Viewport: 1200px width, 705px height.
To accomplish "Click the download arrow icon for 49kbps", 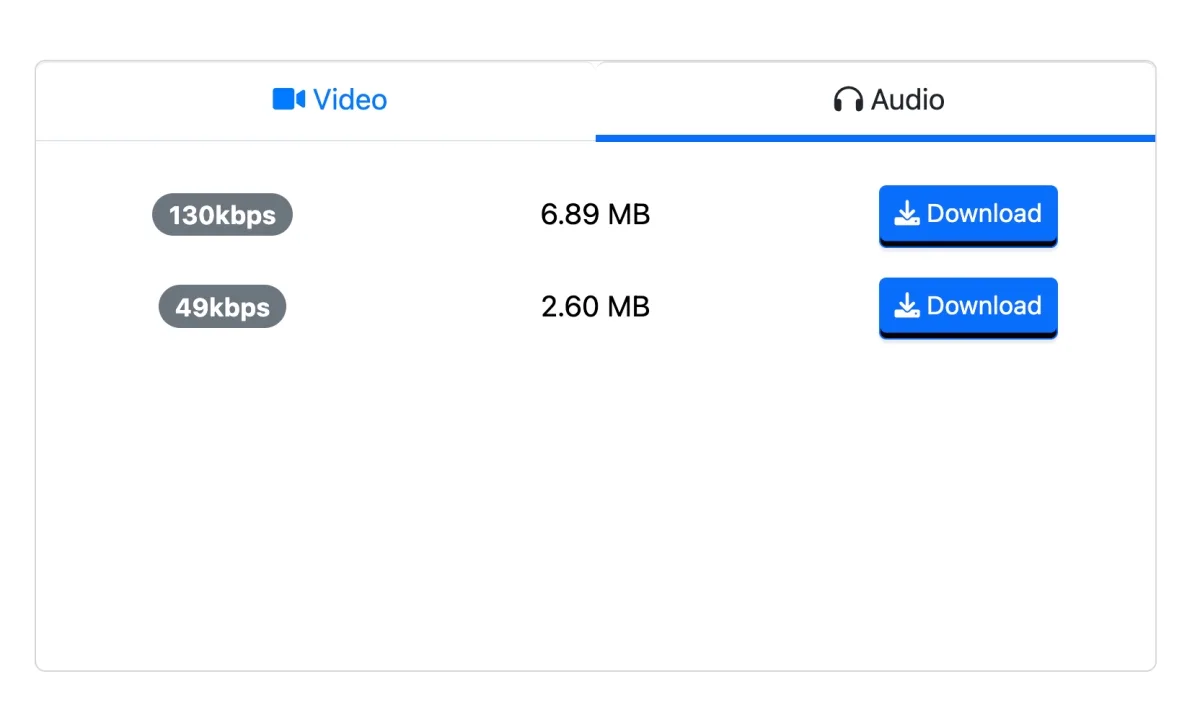I will (906, 306).
